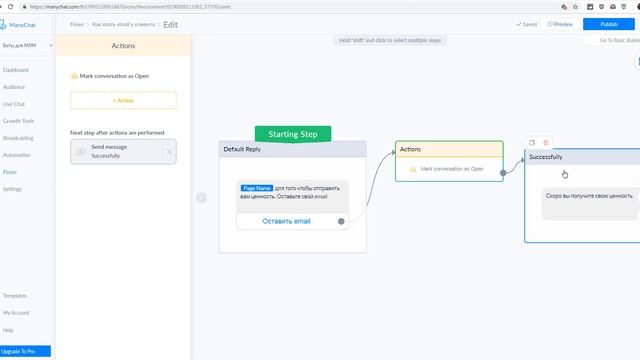
Task: Click the connector dot on the Оставить email button
Action: point(341,221)
